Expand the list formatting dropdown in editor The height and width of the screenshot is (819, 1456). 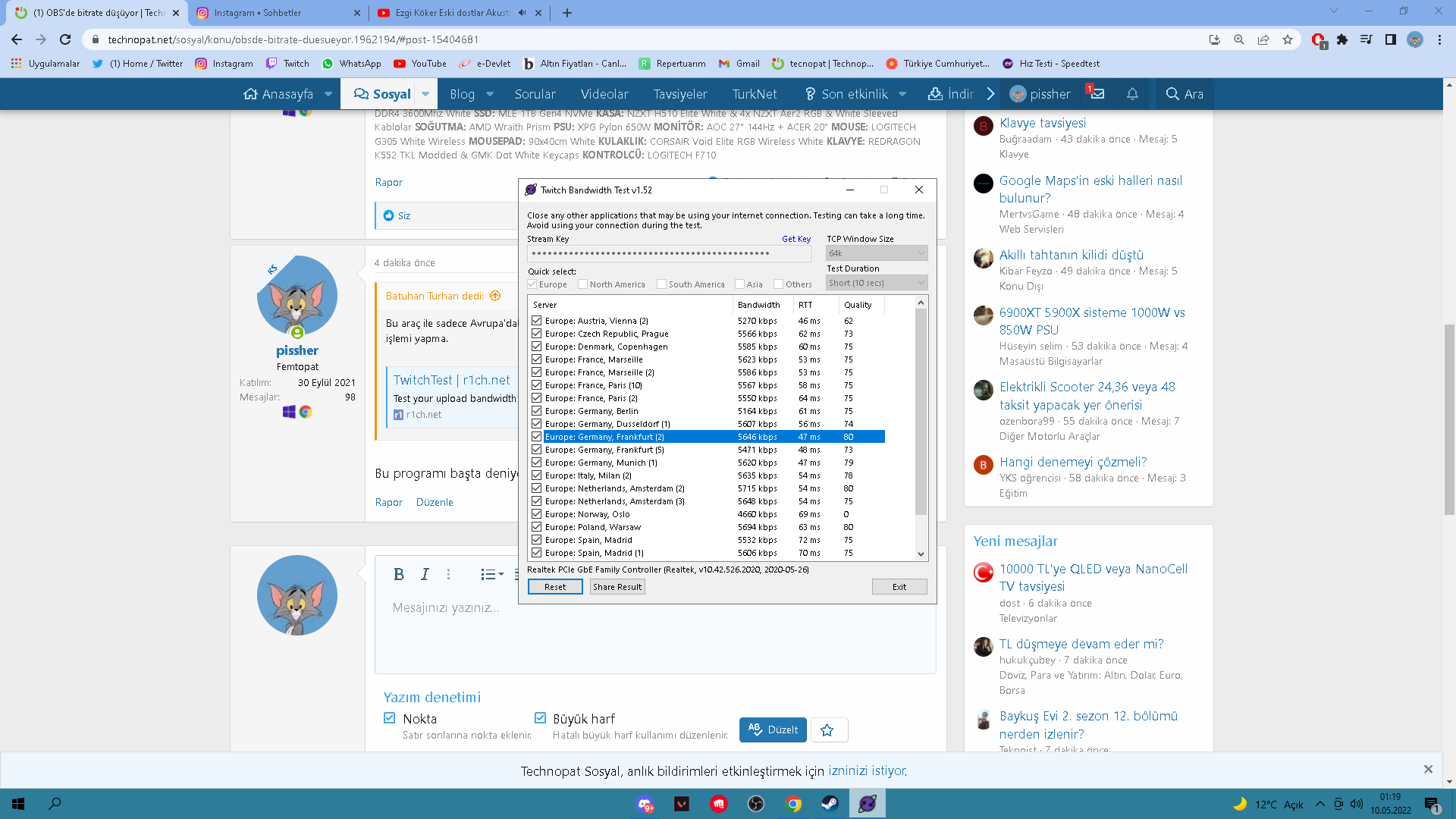pyautogui.click(x=492, y=575)
